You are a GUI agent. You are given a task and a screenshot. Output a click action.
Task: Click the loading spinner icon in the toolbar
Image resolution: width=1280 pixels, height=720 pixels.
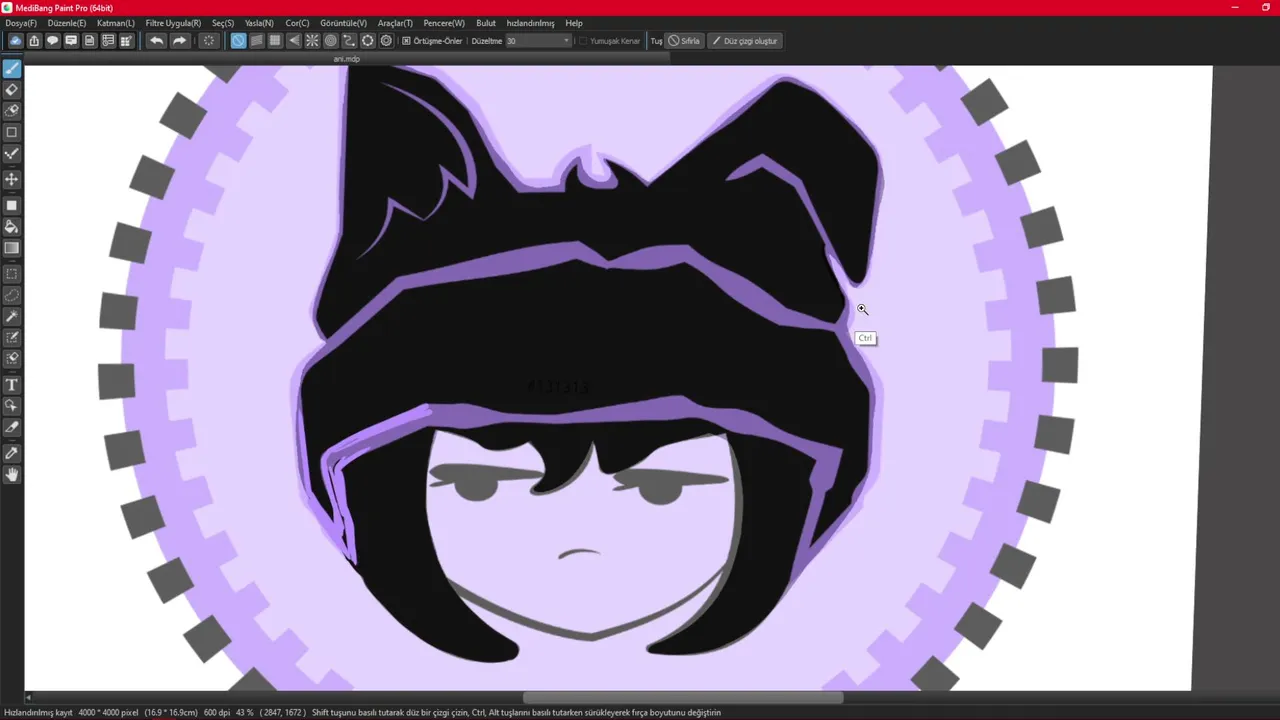pos(208,41)
